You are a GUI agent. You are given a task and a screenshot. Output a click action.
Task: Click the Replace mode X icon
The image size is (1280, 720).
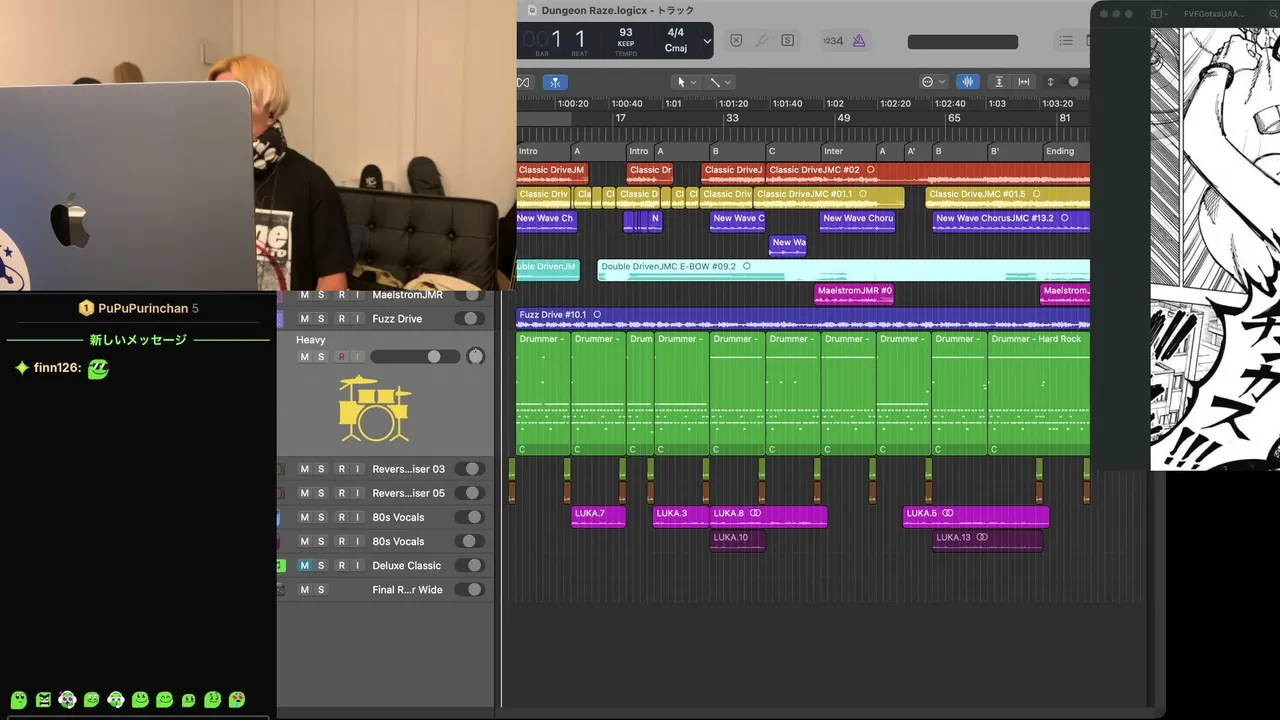click(736, 41)
